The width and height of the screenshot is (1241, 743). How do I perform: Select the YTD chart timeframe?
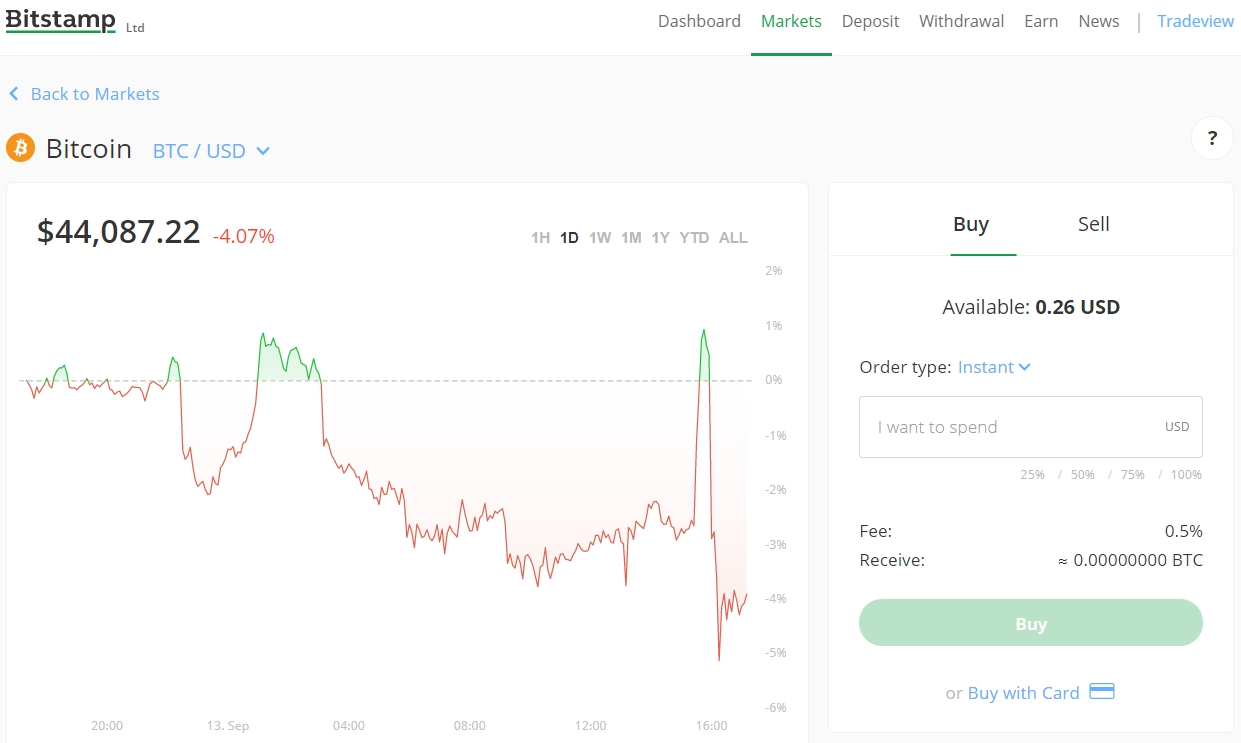[x=694, y=238]
